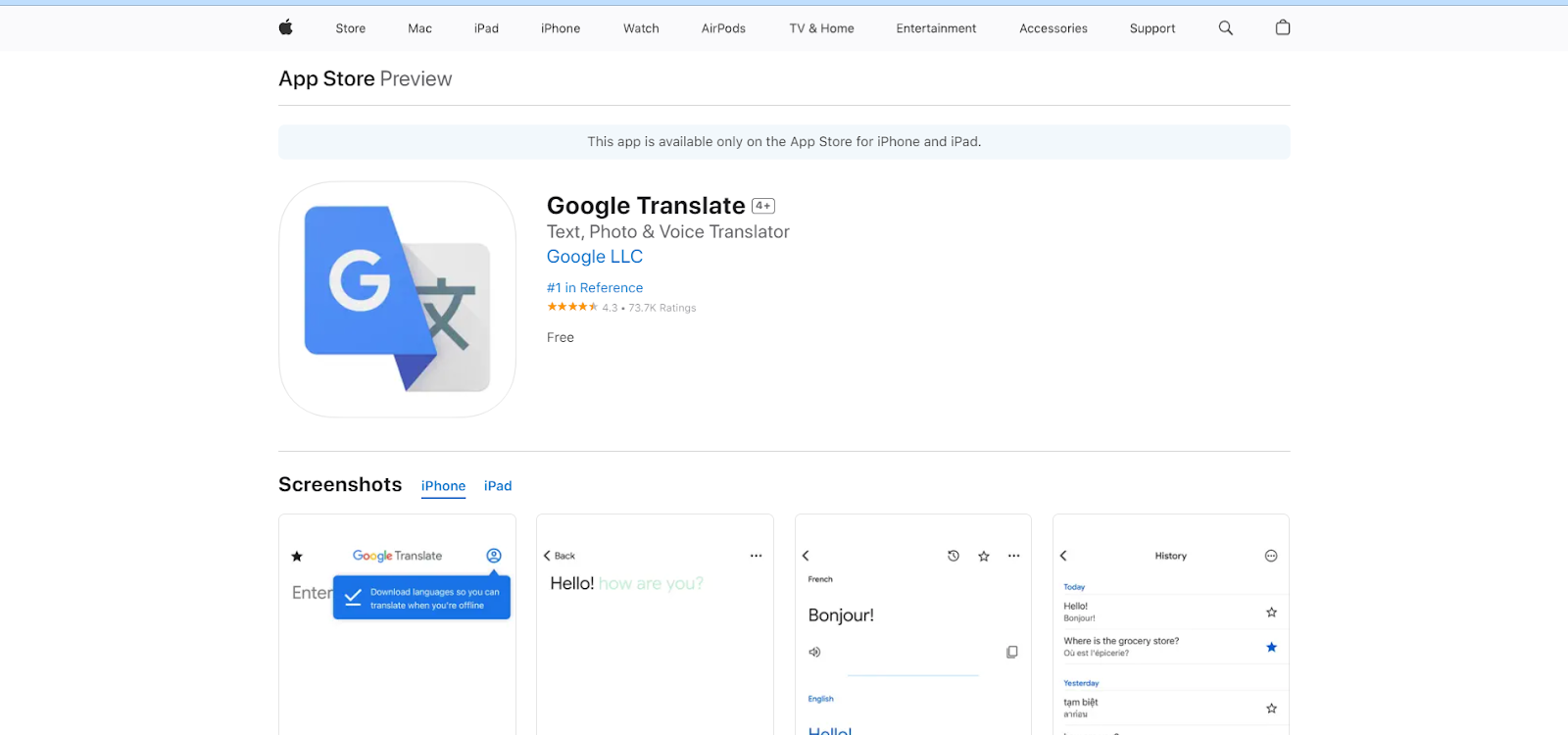
Task: Click the circled ellipsis in History screenshot
Action: pos(1271,556)
